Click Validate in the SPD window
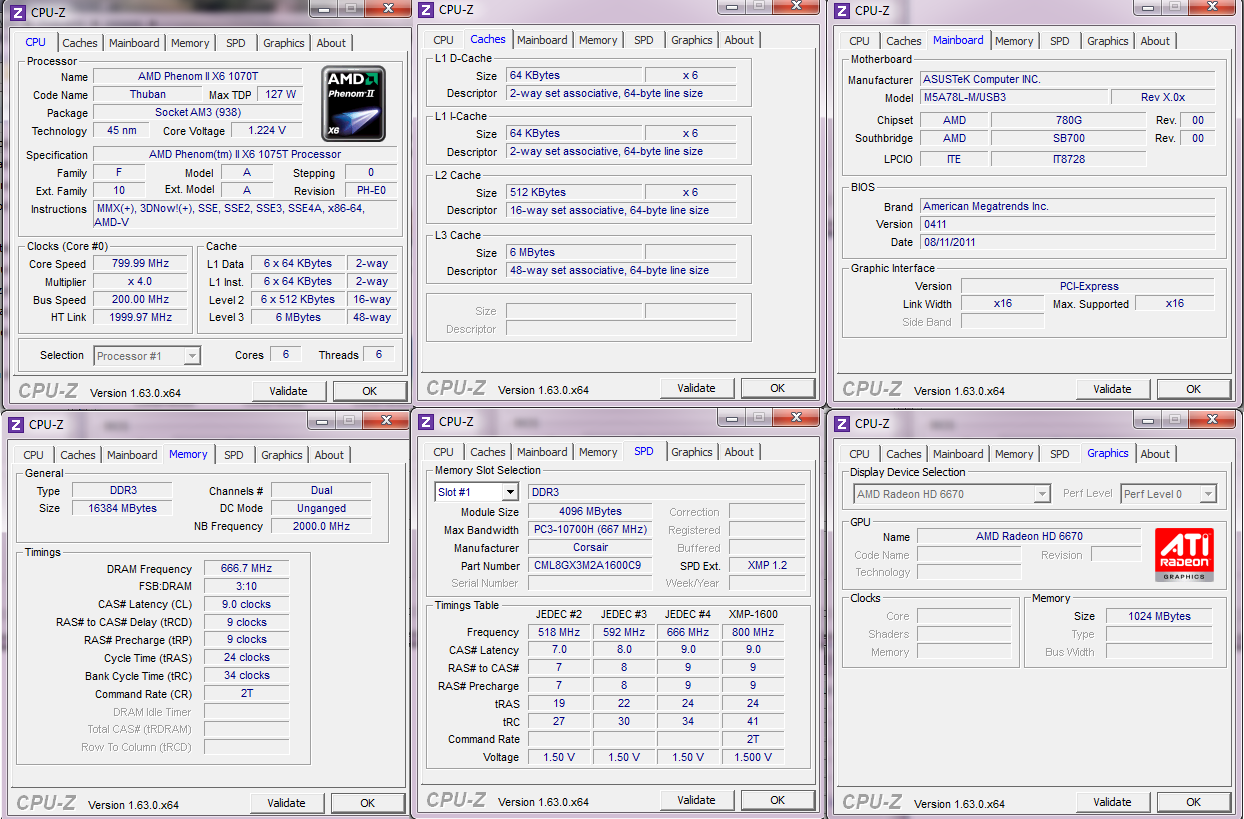Image resolution: width=1244 pixels, height=819 pixels. click(x=696, y=800)
